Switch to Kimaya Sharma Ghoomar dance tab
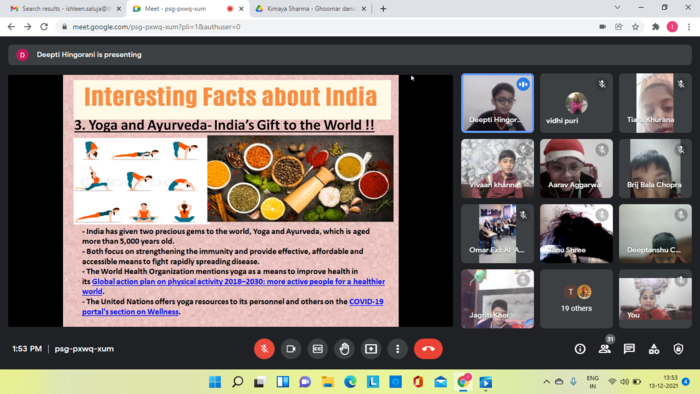This screenshot has width=700, height=394. tap(311, 8)
